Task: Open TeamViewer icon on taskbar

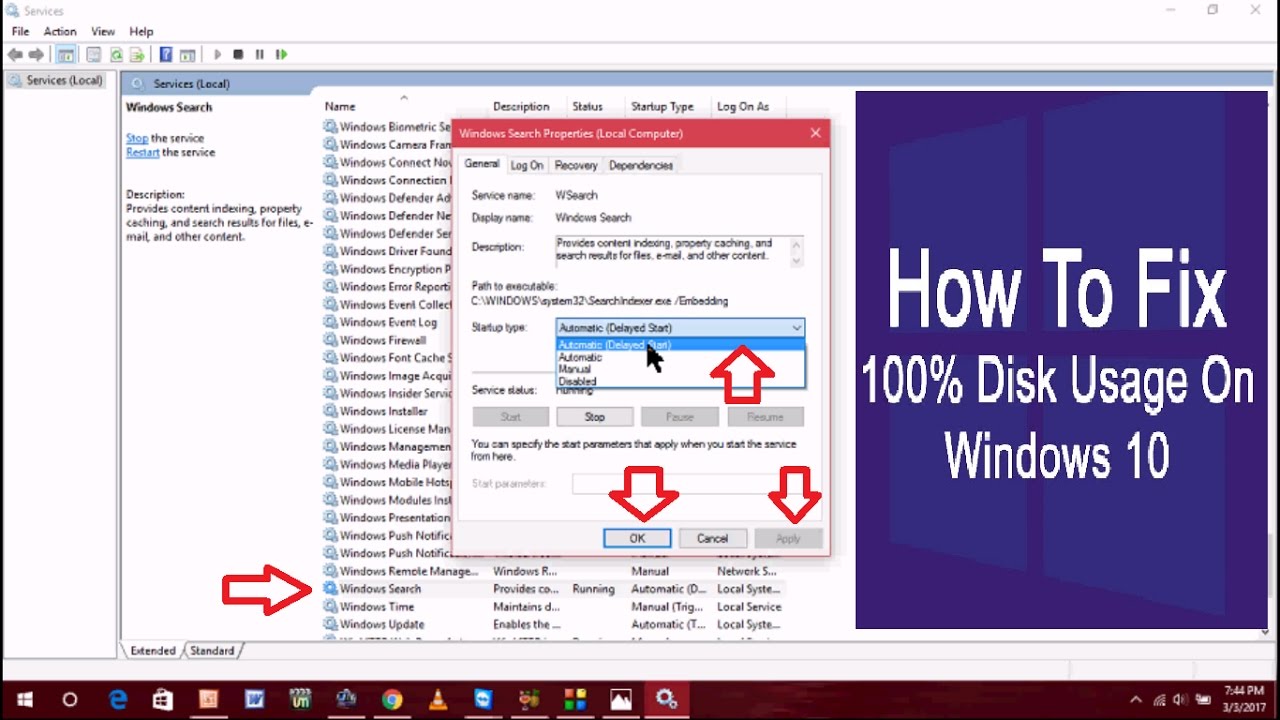Action: coord(484,699)
